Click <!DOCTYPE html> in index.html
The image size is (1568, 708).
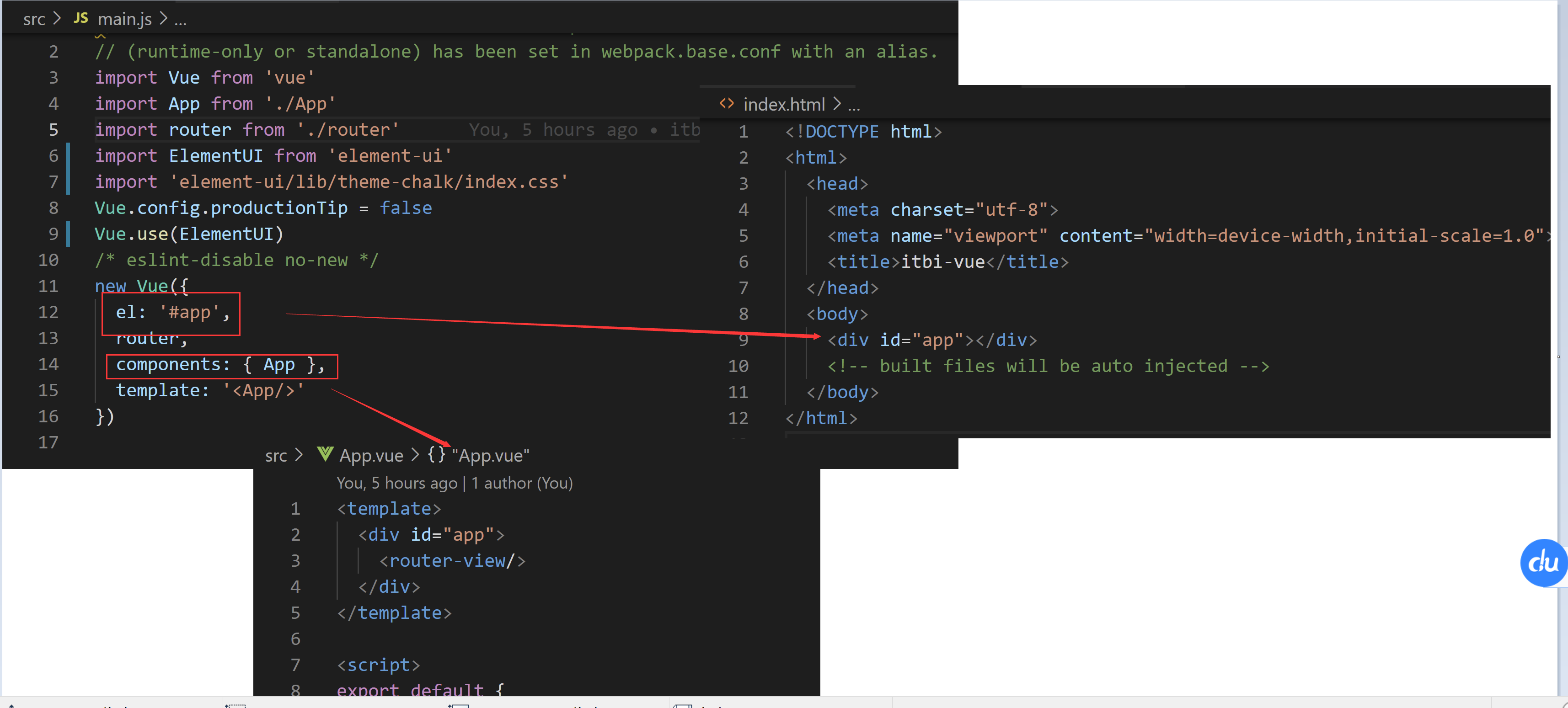[x=863, y=132]
